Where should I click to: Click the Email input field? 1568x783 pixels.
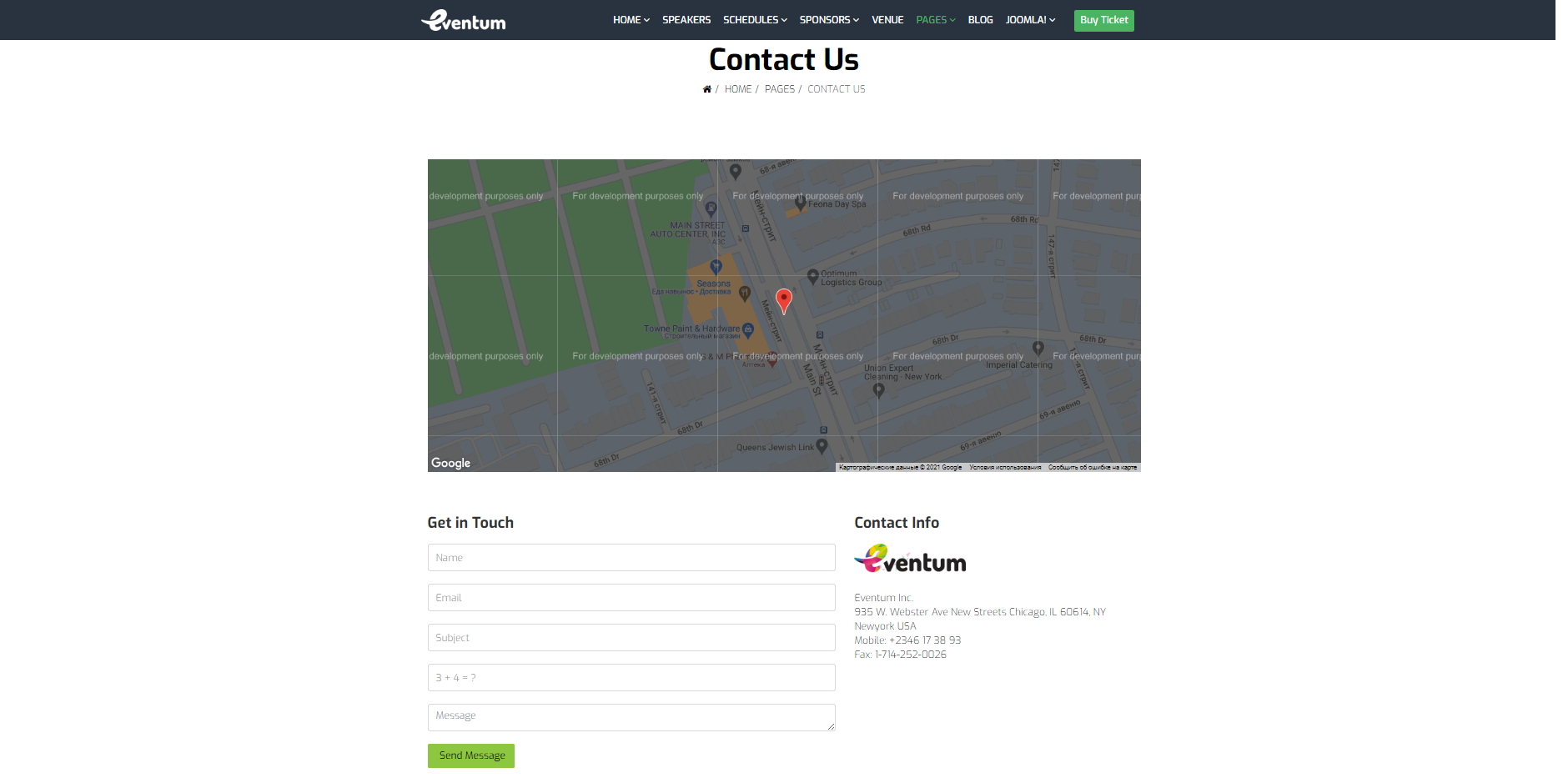tap(631, 598)
